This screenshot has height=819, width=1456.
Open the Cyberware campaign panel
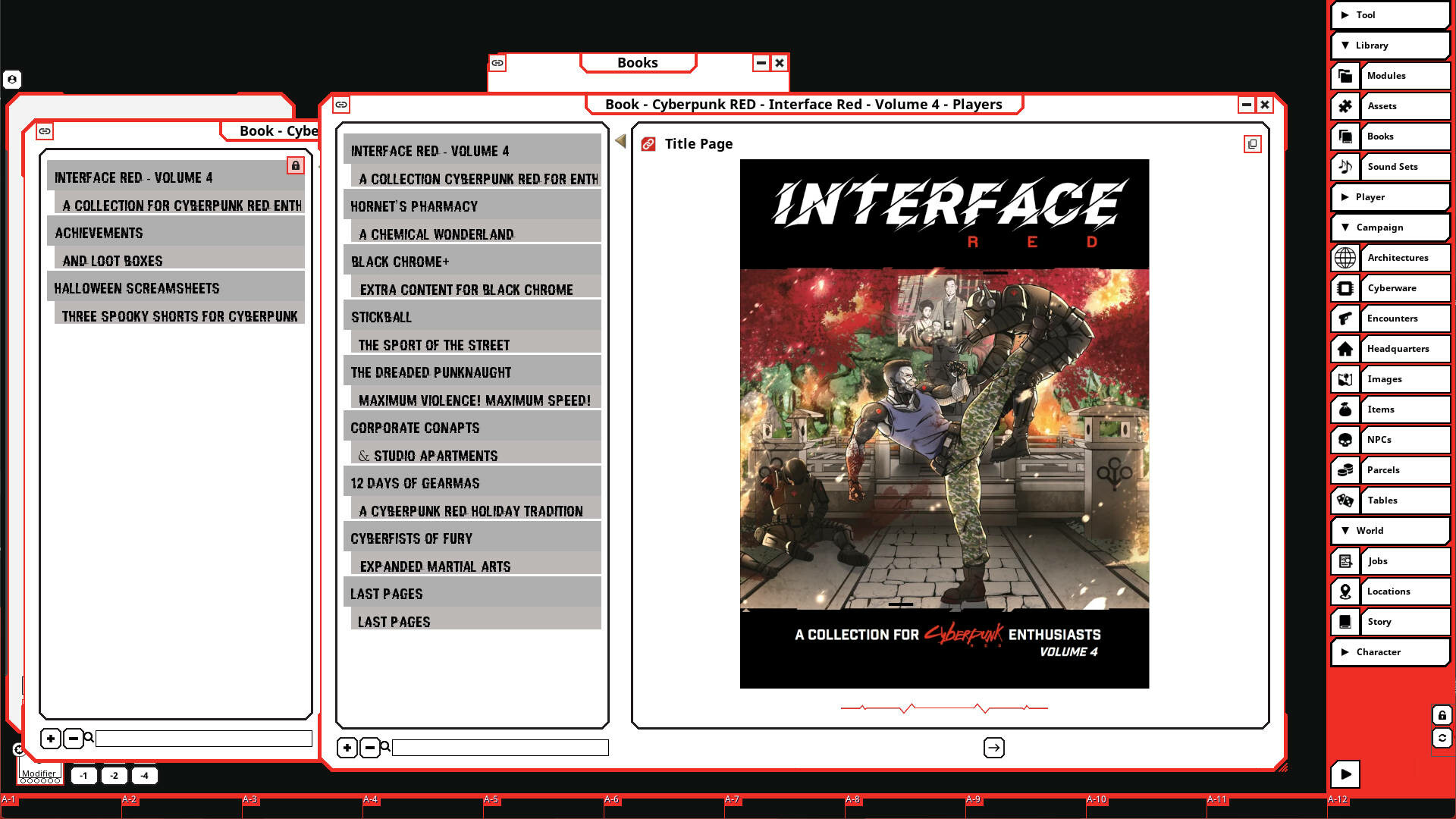tap(1404, 288)
